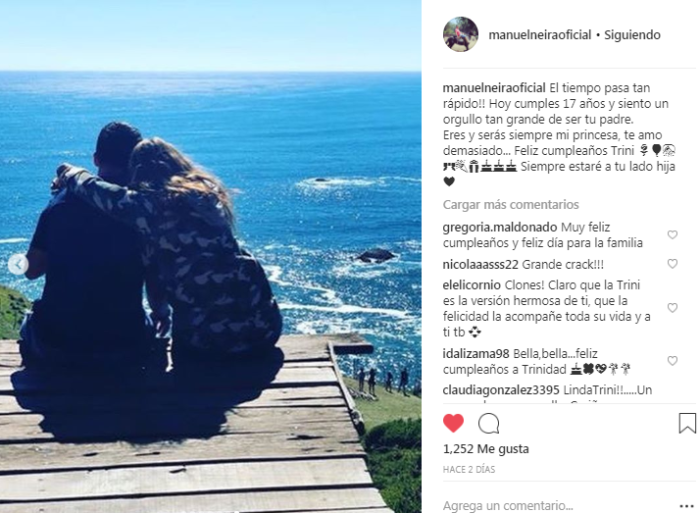700x513 pixels.
Task: Show who liked via 1,252 Me gusta
Action: [x=486, y=449]
